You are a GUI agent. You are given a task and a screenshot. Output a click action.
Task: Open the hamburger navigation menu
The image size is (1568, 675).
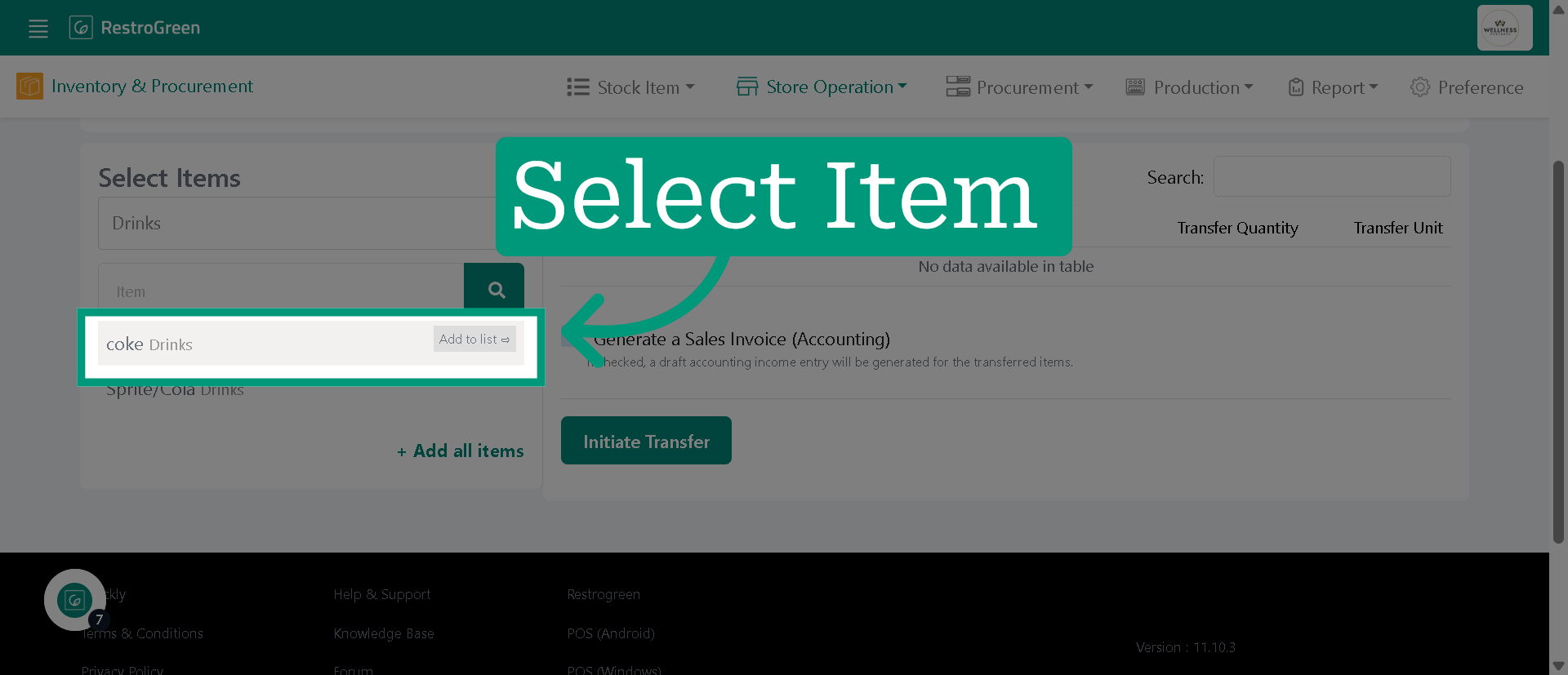38,29
